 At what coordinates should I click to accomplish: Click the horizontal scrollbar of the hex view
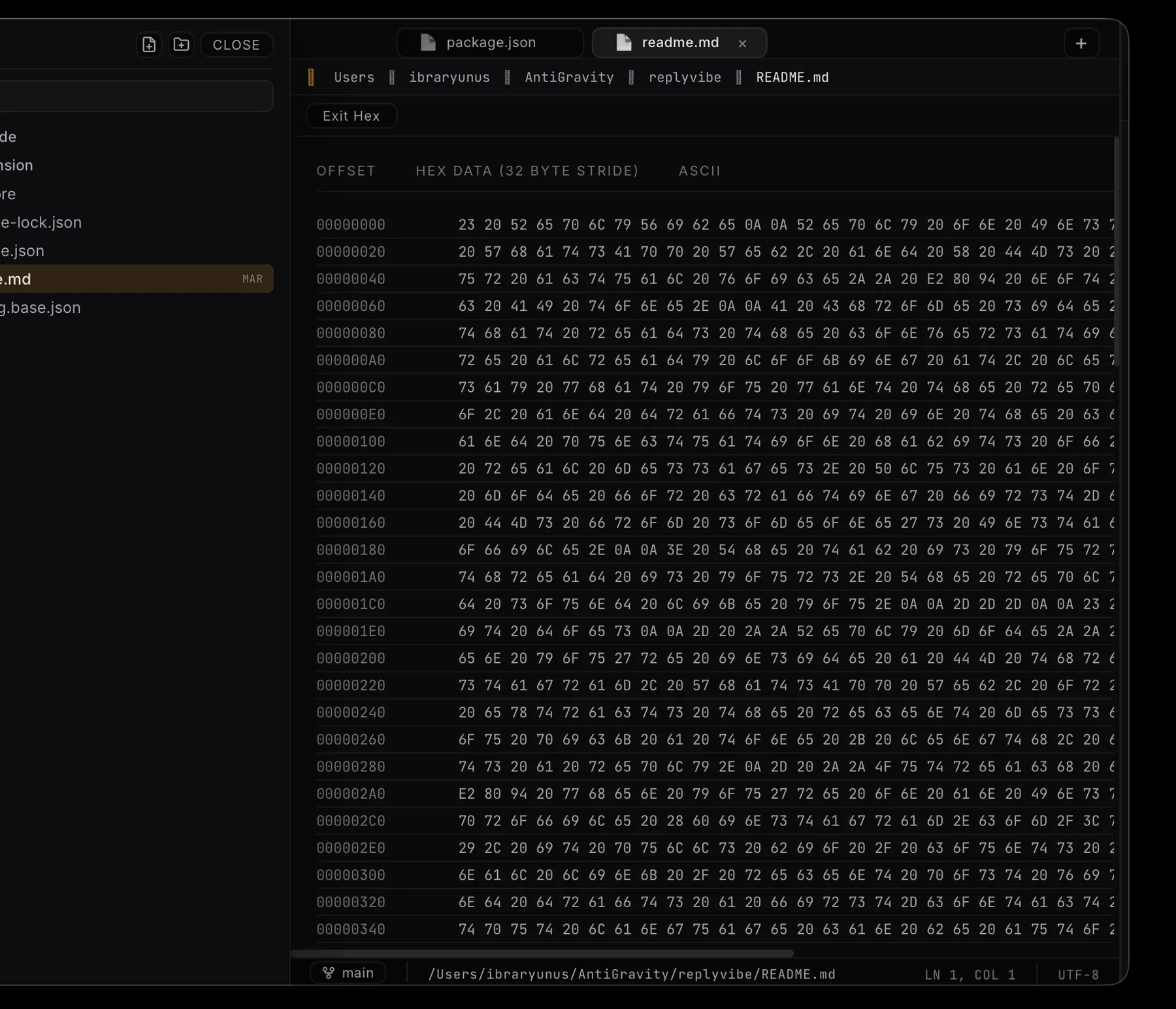[542, 953]
